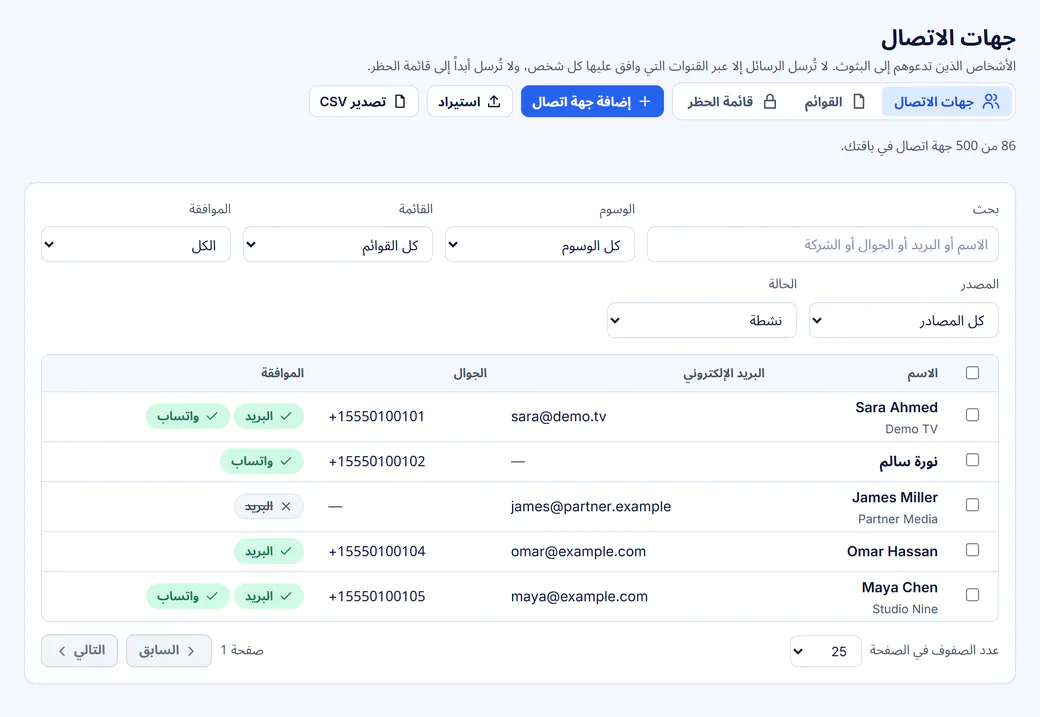Click email omar@example.com

(x=578, y=552)
